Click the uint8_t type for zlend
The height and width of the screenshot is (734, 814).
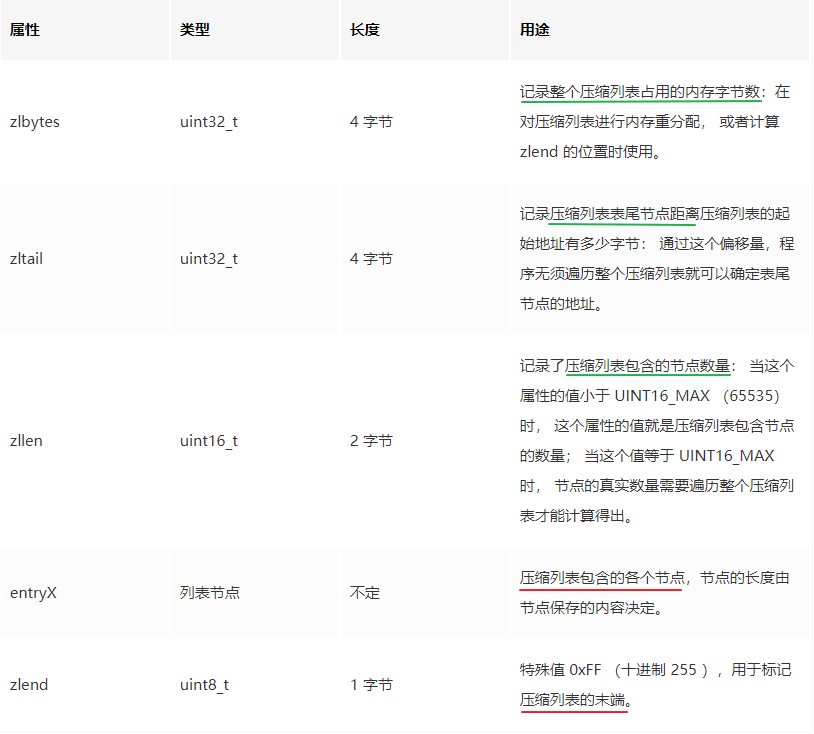tap(203, 685)
